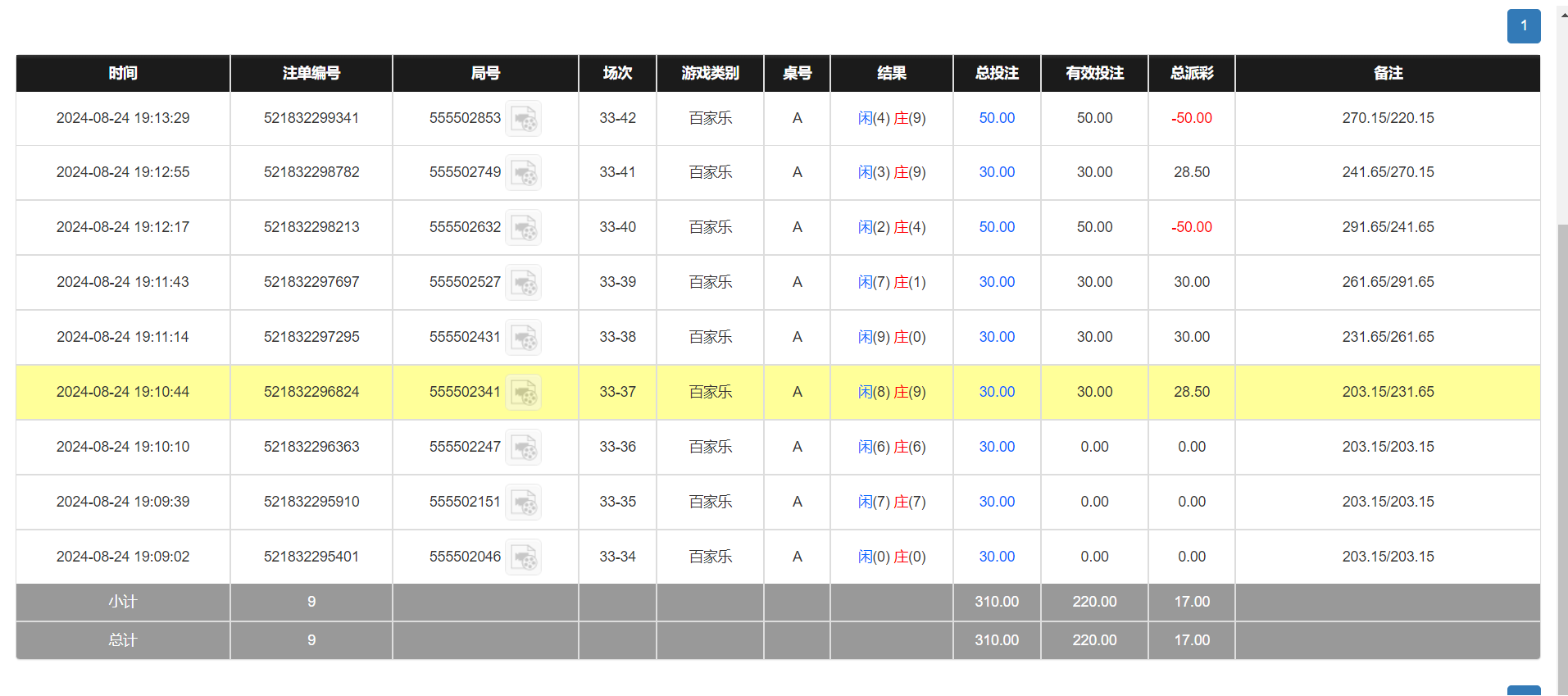The width and height of the screenshot is (1568, 696).
Task: View replay for round 555502247
Action: pos(523,448)
